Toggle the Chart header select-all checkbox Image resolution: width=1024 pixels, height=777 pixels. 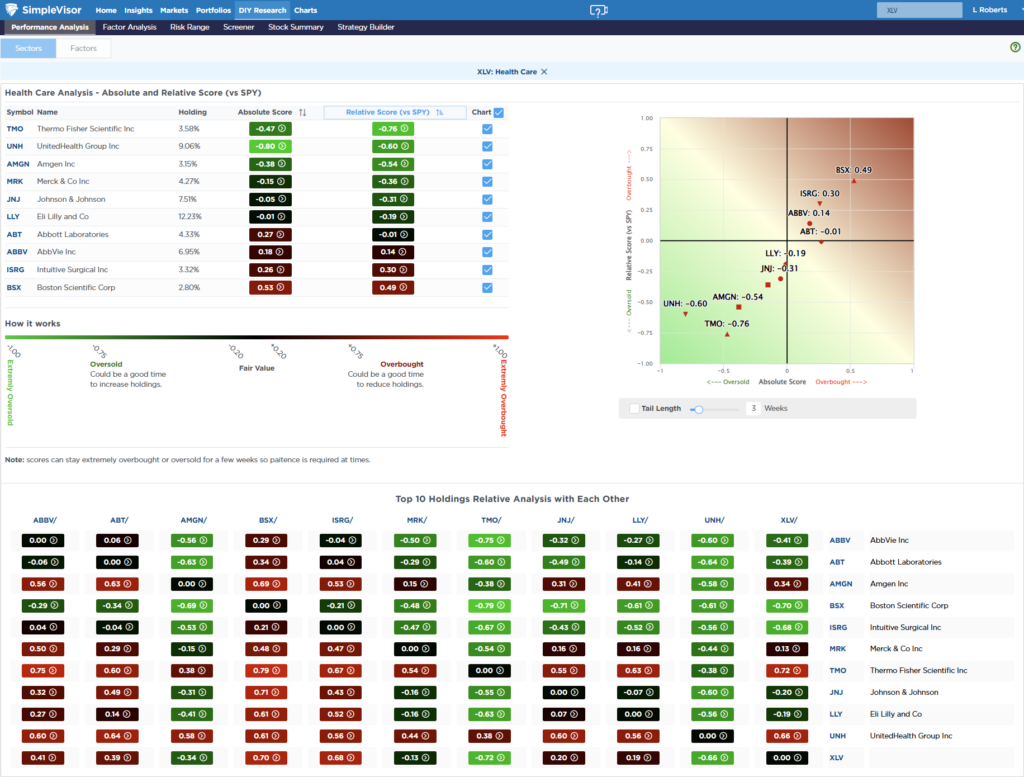(499, 112)
